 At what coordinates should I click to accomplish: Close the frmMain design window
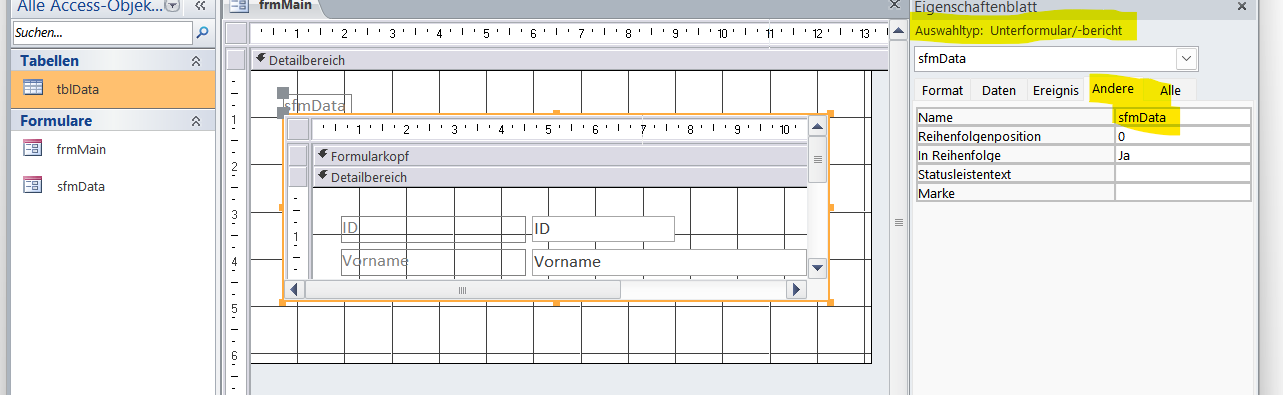pyautogui.click(x=895, y=6)
